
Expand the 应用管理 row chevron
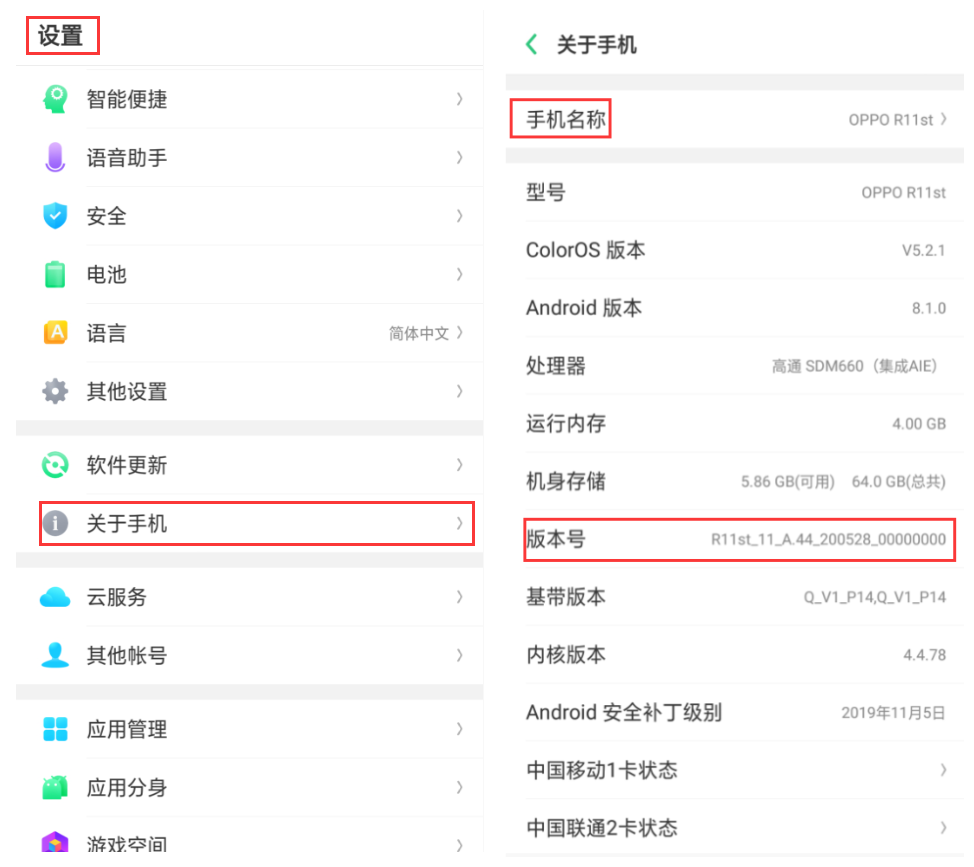[460, 729]
